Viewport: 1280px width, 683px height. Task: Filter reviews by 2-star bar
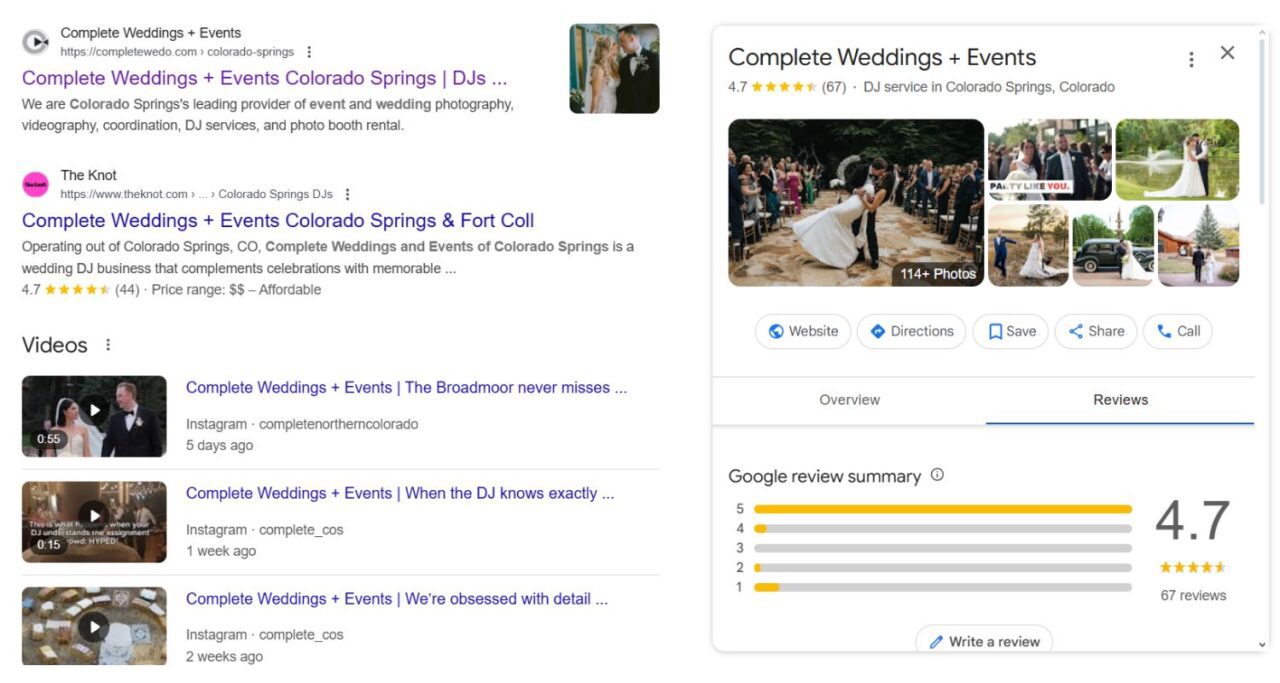(x=943, y=568)
